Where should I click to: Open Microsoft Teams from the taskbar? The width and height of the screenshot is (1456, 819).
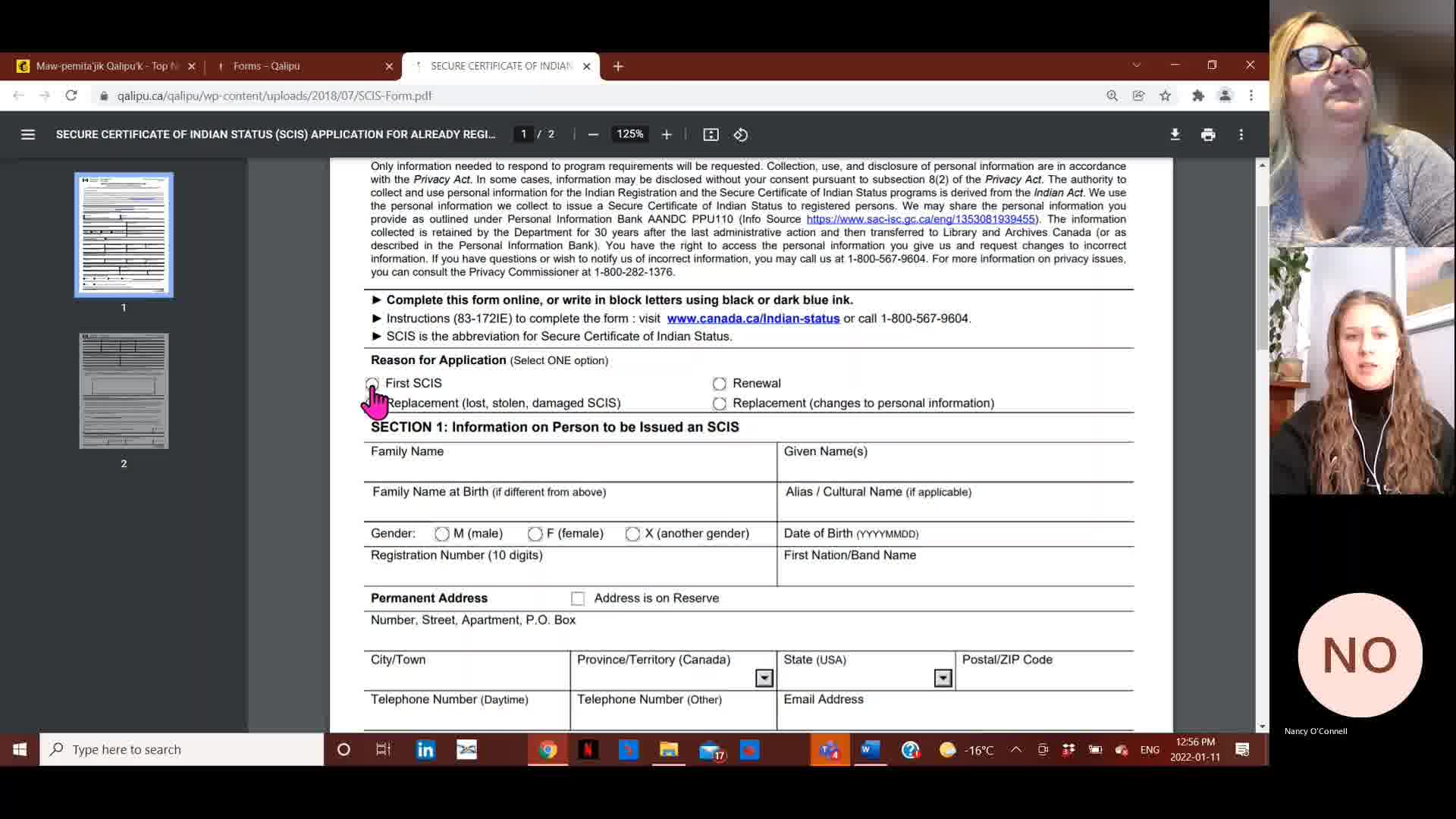pos(829,750)
